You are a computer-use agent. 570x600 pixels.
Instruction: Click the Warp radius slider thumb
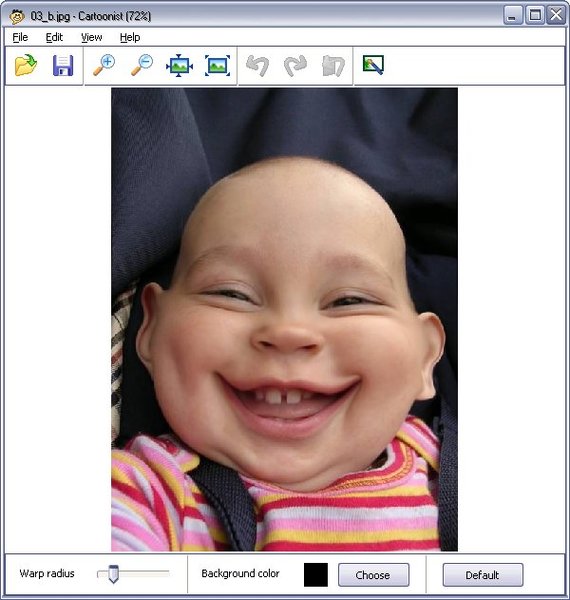[113, 574]
